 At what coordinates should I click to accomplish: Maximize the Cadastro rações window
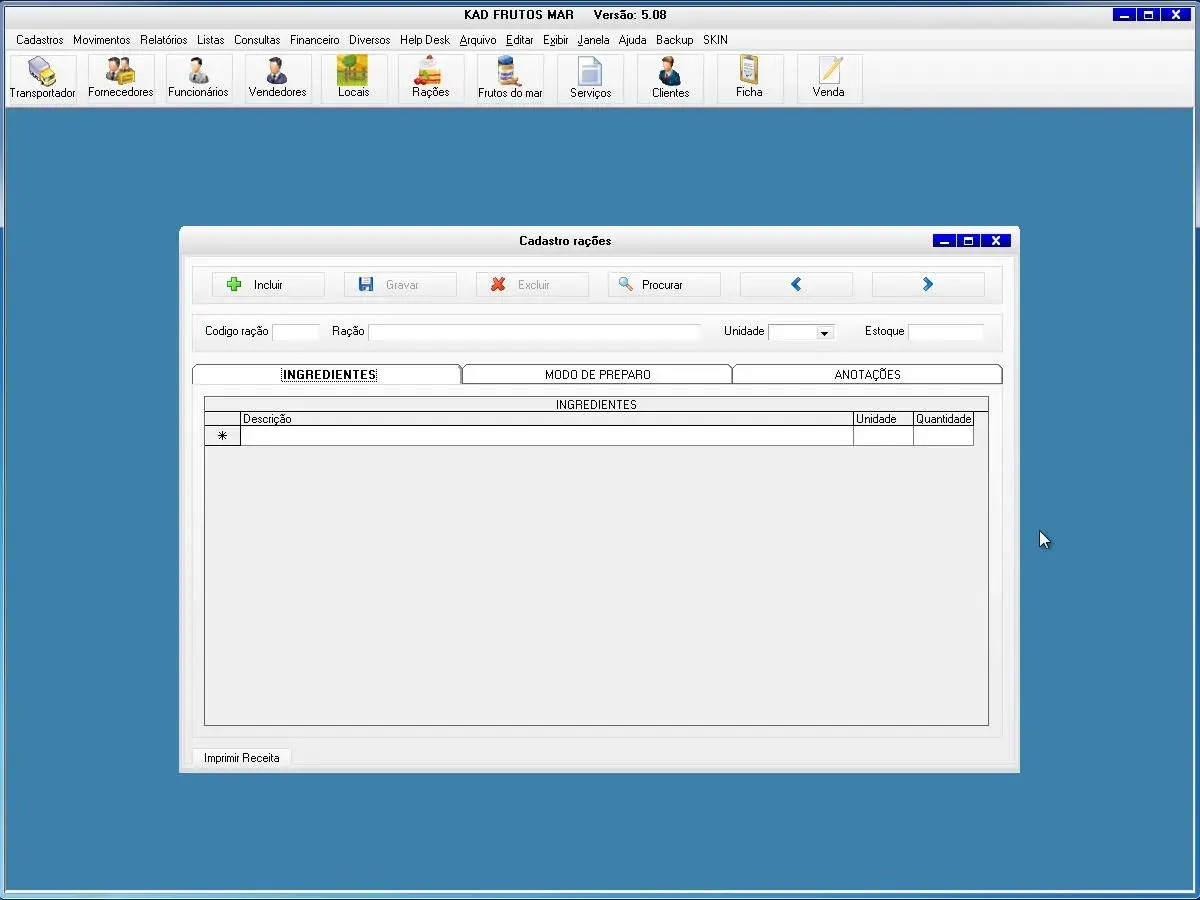(969, 241)
